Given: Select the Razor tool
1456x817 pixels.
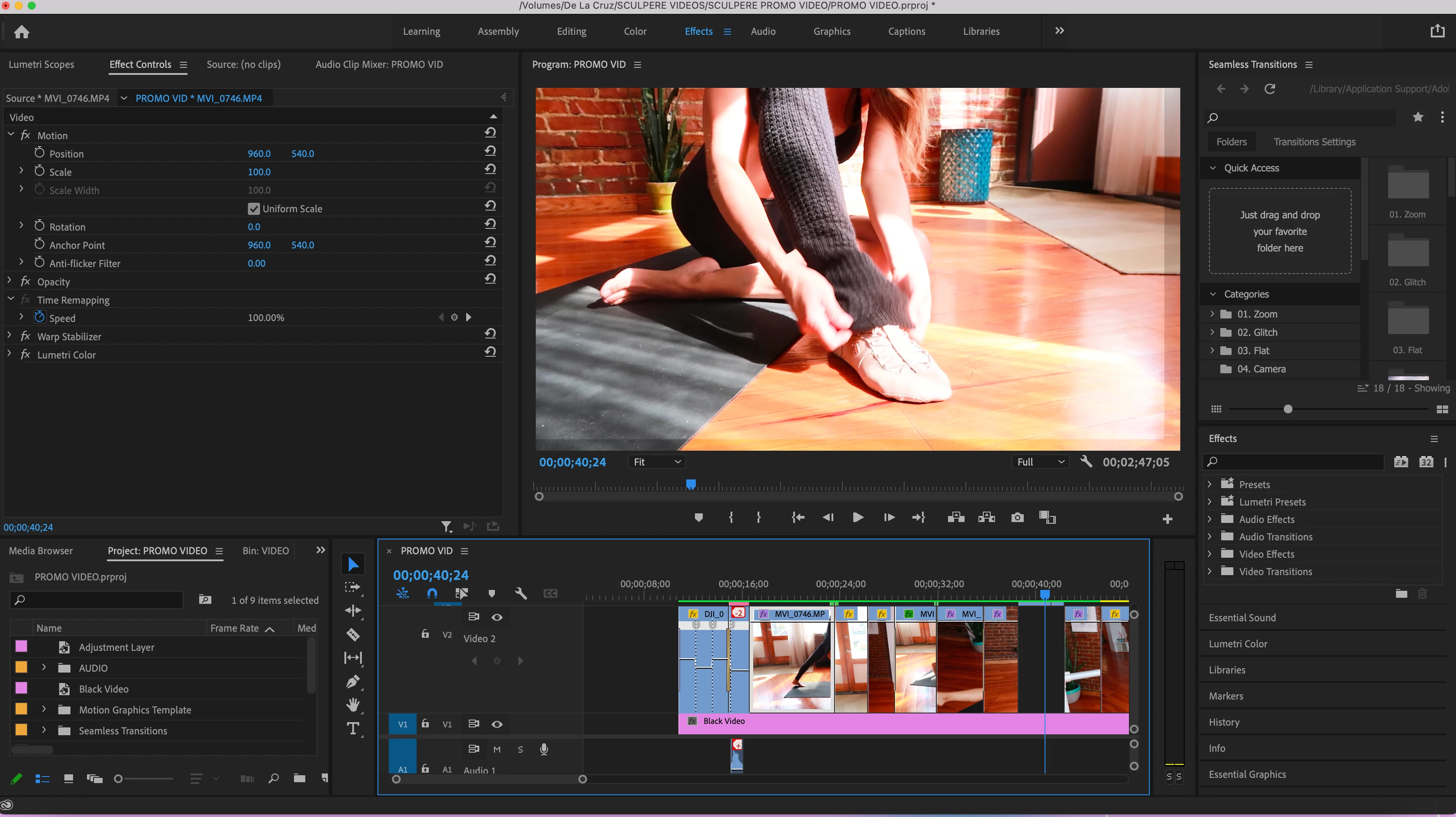Looking at the screenshot, I should point(353,634).
